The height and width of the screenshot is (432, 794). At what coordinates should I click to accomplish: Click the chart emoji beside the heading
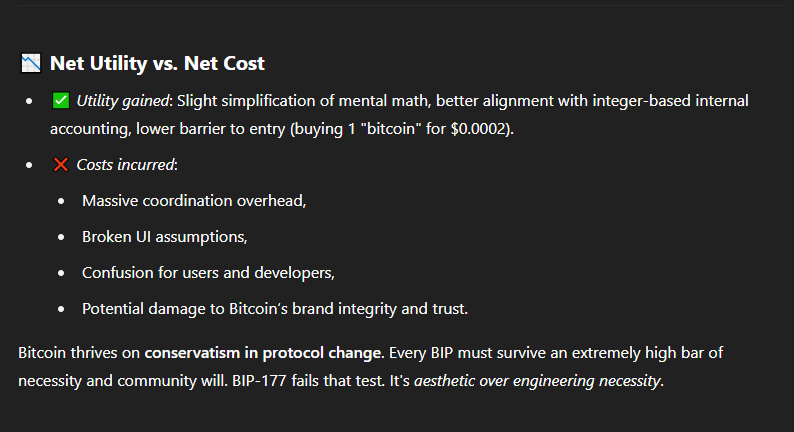[31, 63]
